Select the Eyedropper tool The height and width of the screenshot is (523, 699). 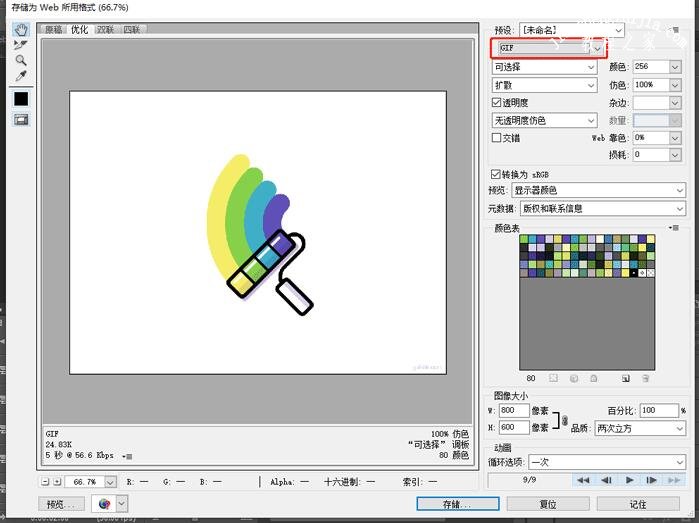pyautogui.click(x=21, y=76)
